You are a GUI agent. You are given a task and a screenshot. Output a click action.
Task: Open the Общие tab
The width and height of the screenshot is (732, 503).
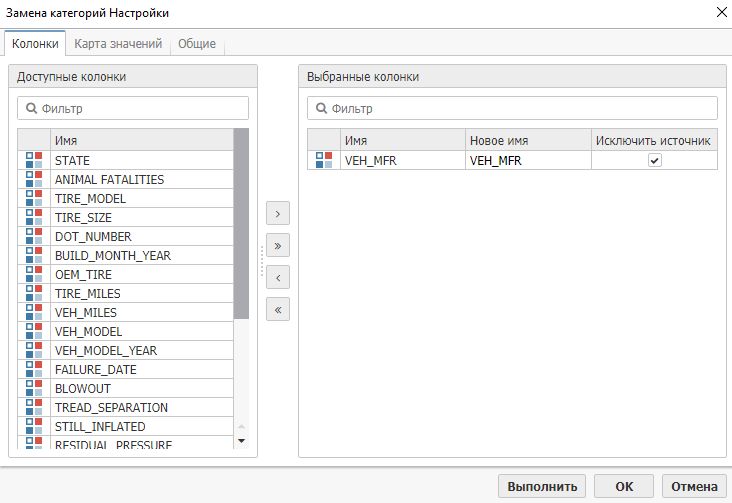tap(197, 44)
